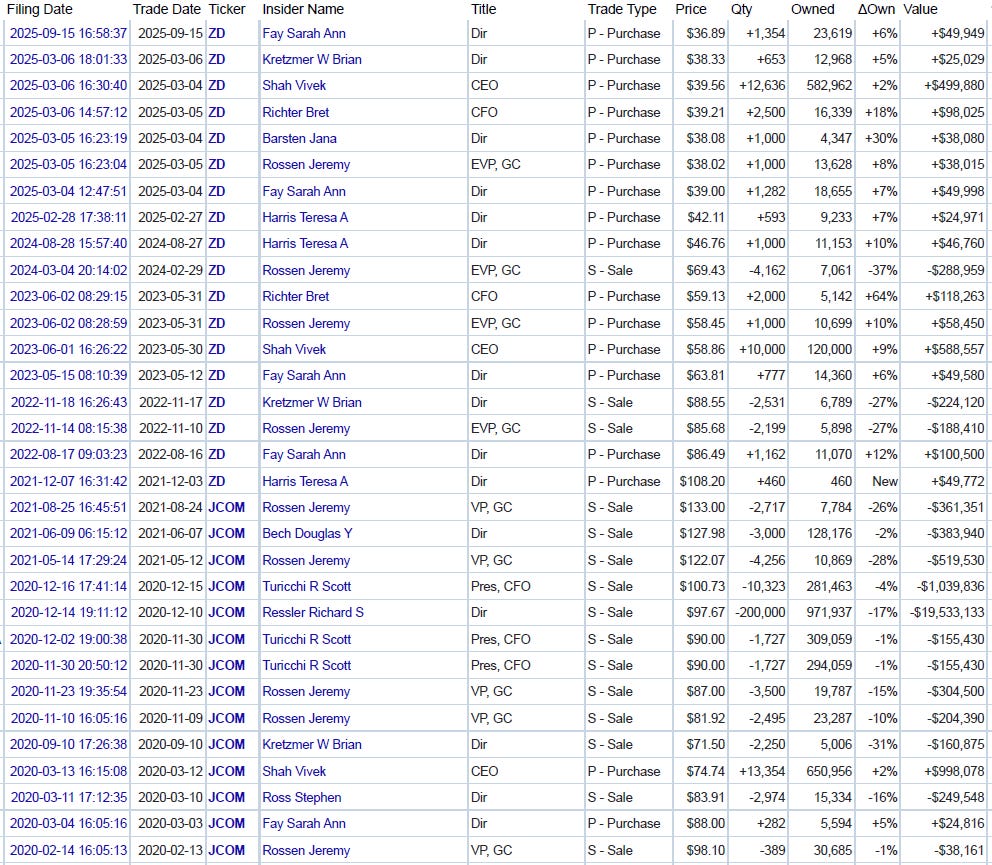Click trade date 2024-02-29
This screenshot has height=865, width=992.
click(x=170, y=270)
